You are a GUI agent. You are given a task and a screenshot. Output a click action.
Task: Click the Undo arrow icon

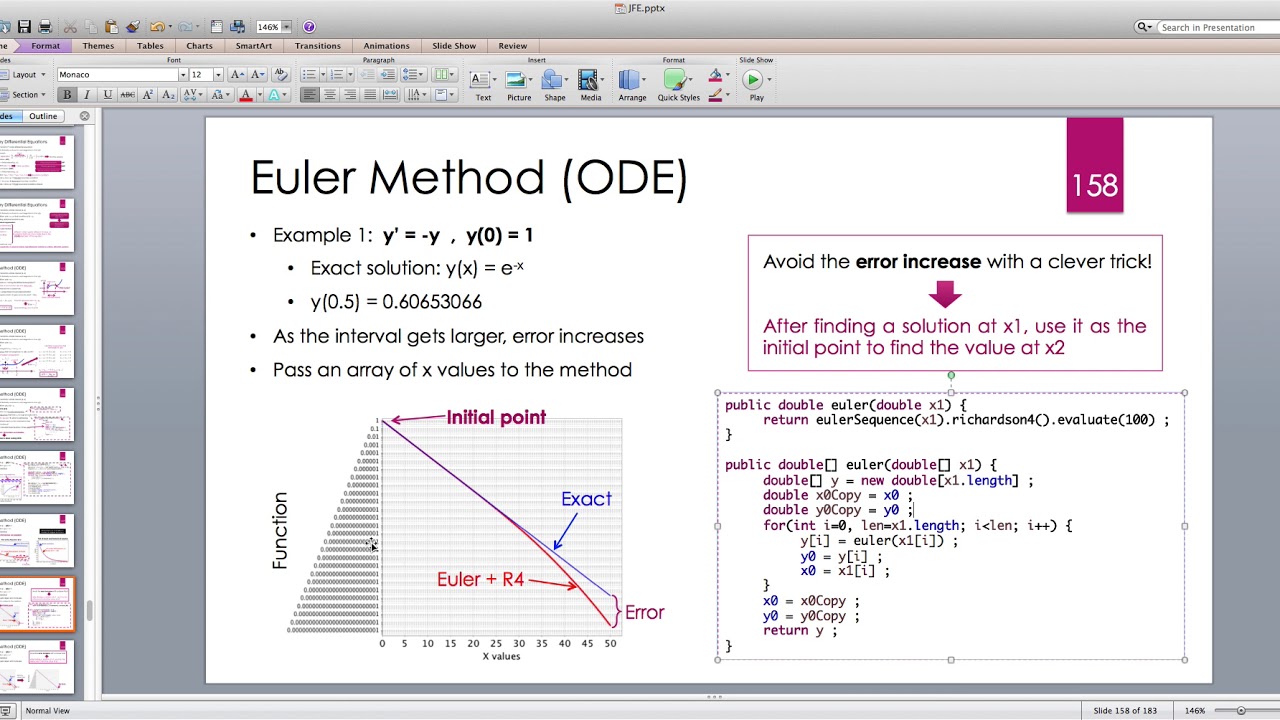tap(158, 27)
